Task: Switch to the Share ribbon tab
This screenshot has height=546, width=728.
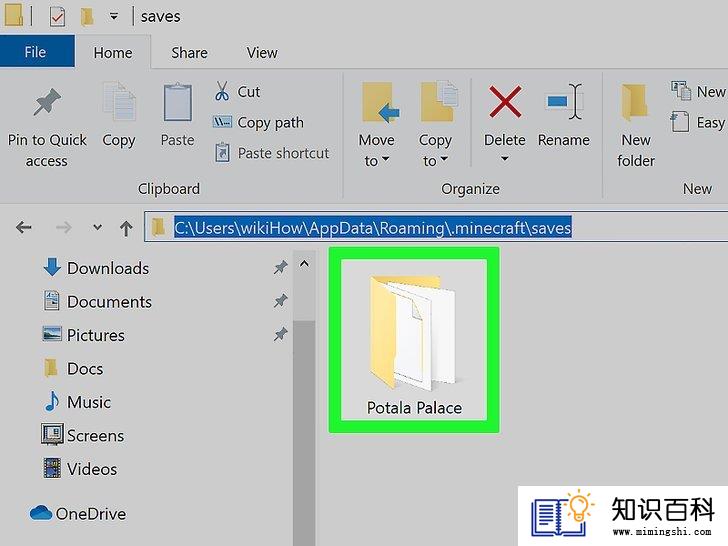Action: 189,53
